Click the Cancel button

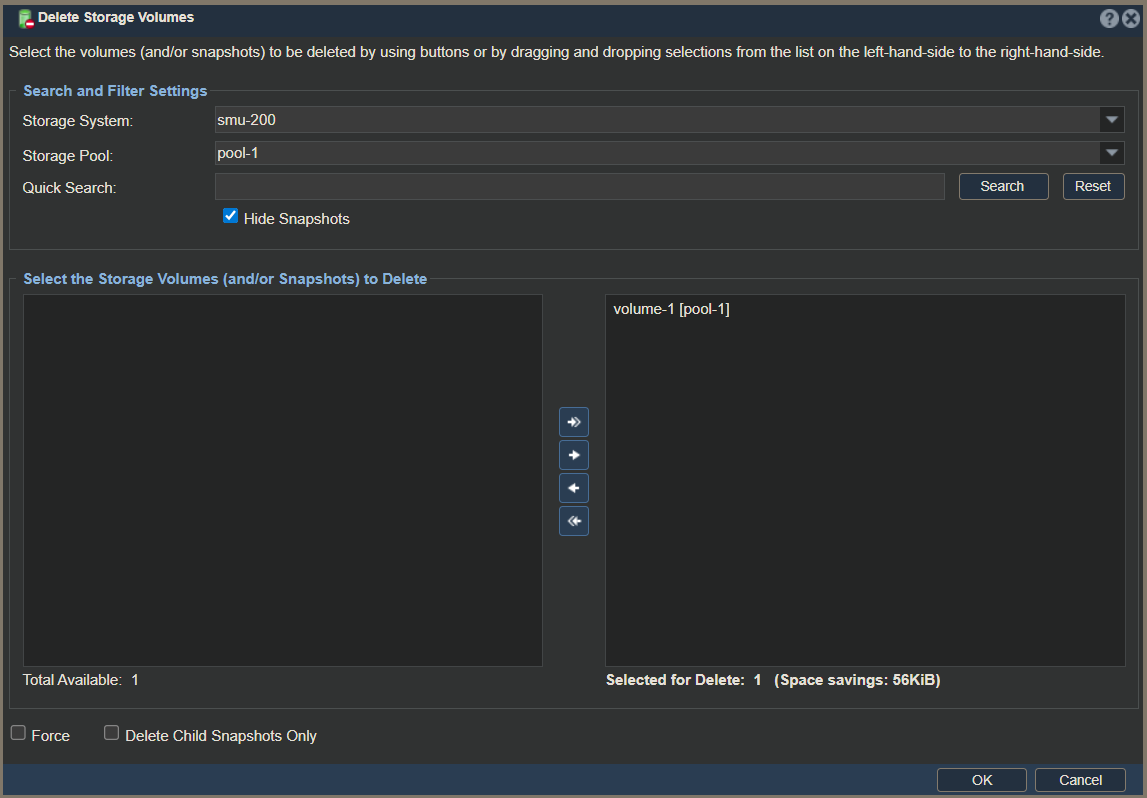(x=1080, y=780)
